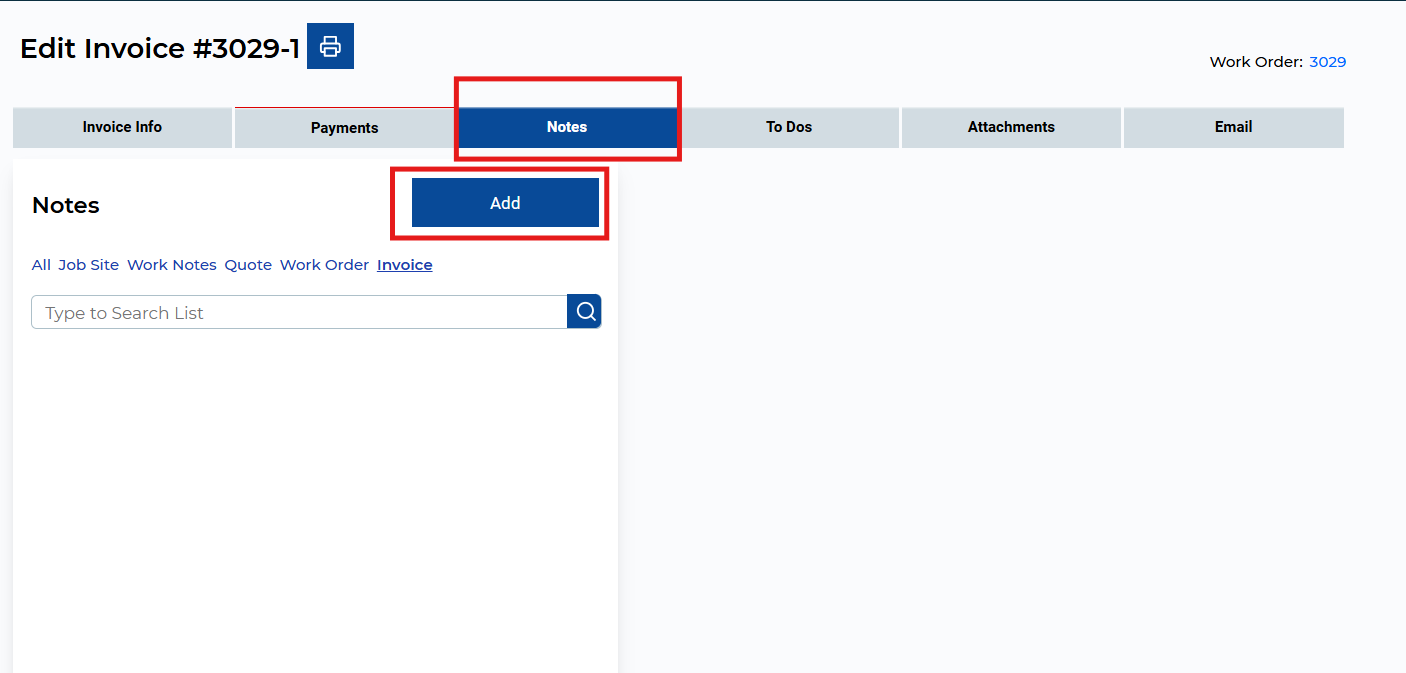Click the Edit Invoice #3029-1 heading

pos(160,48)
